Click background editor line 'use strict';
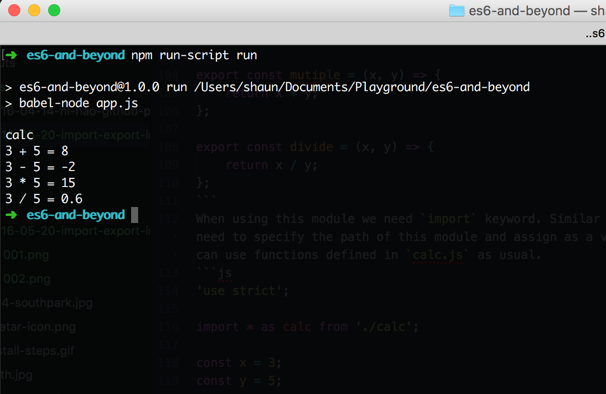The width and height of the screenshot is (606, 394). (x=242, y=291)
